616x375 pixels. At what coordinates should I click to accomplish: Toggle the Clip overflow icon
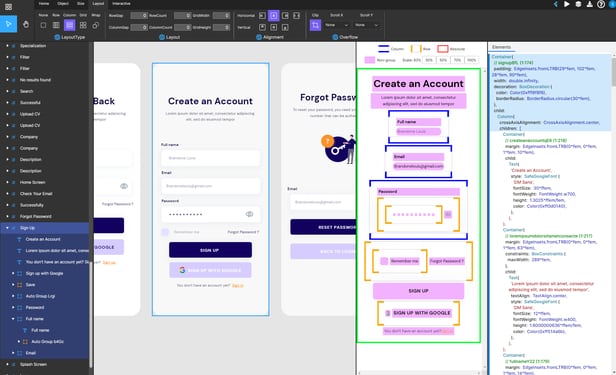(x=315, y=25)
